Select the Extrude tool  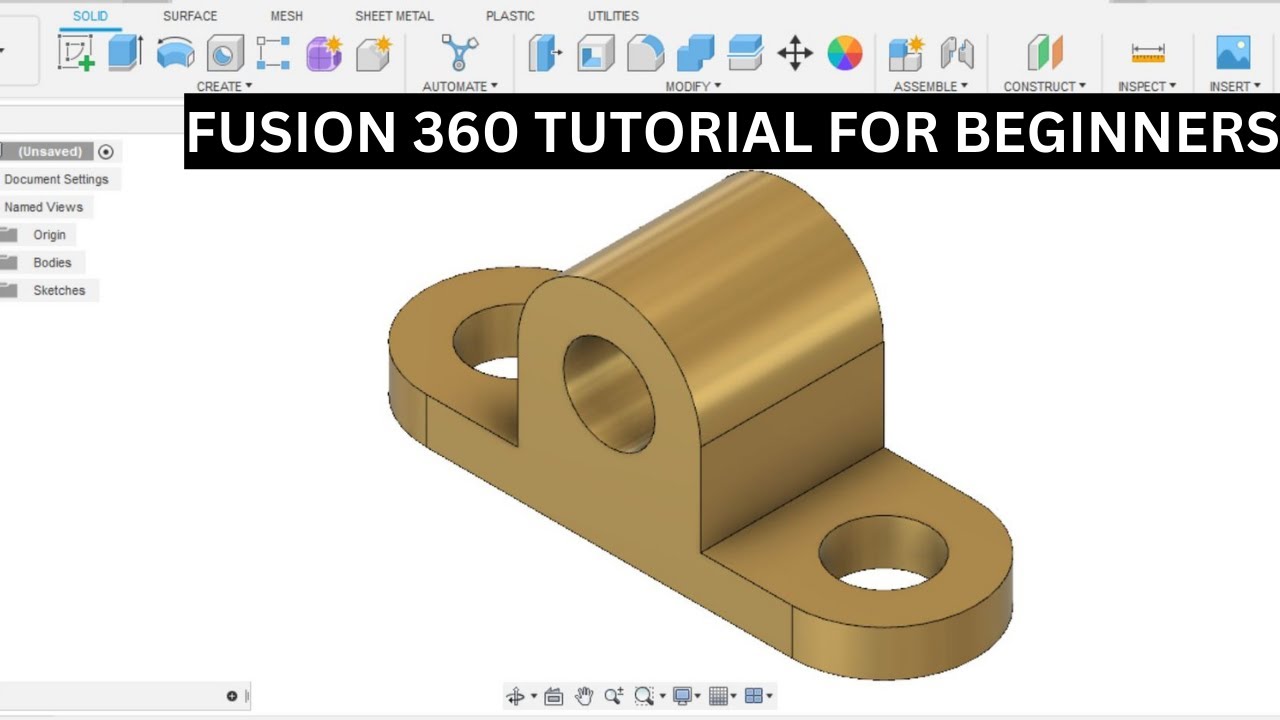[x=125, y=52]
